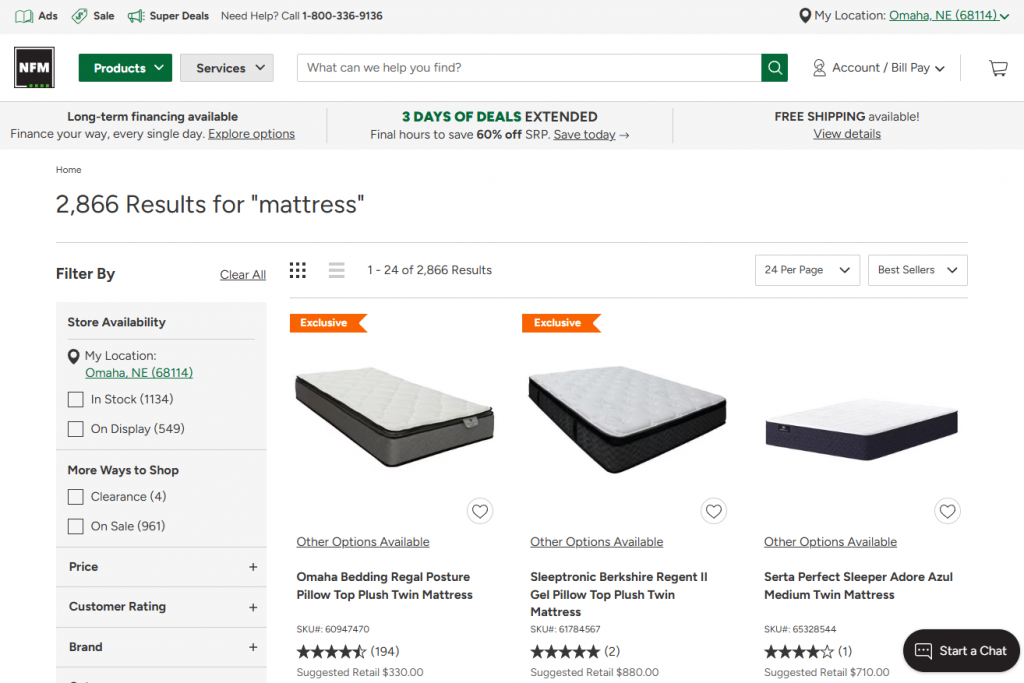Open the 24 Per Page dropdown
Screen dimensions: 1024x683
[807, 270]
